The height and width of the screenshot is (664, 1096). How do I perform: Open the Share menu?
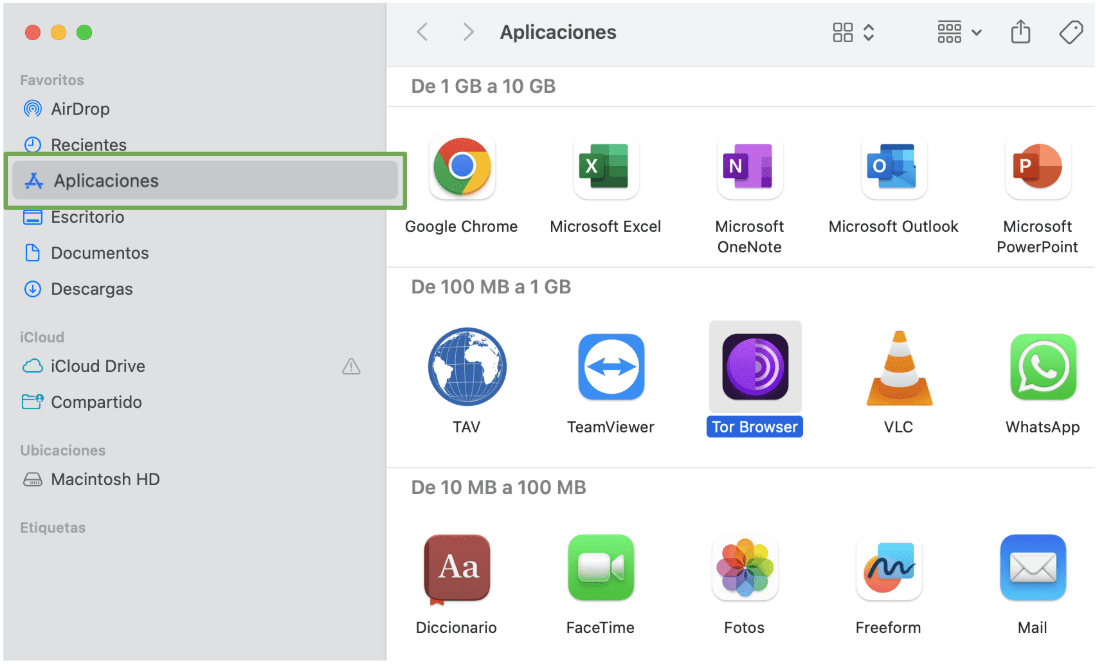[1020, 31]
